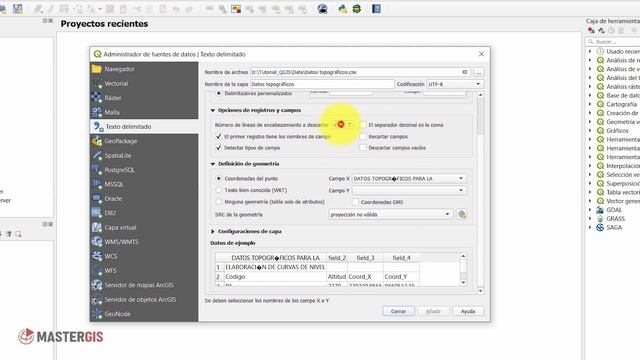
Task: Click the help book icon in toolbar
Action: click(x=376, y=9)
